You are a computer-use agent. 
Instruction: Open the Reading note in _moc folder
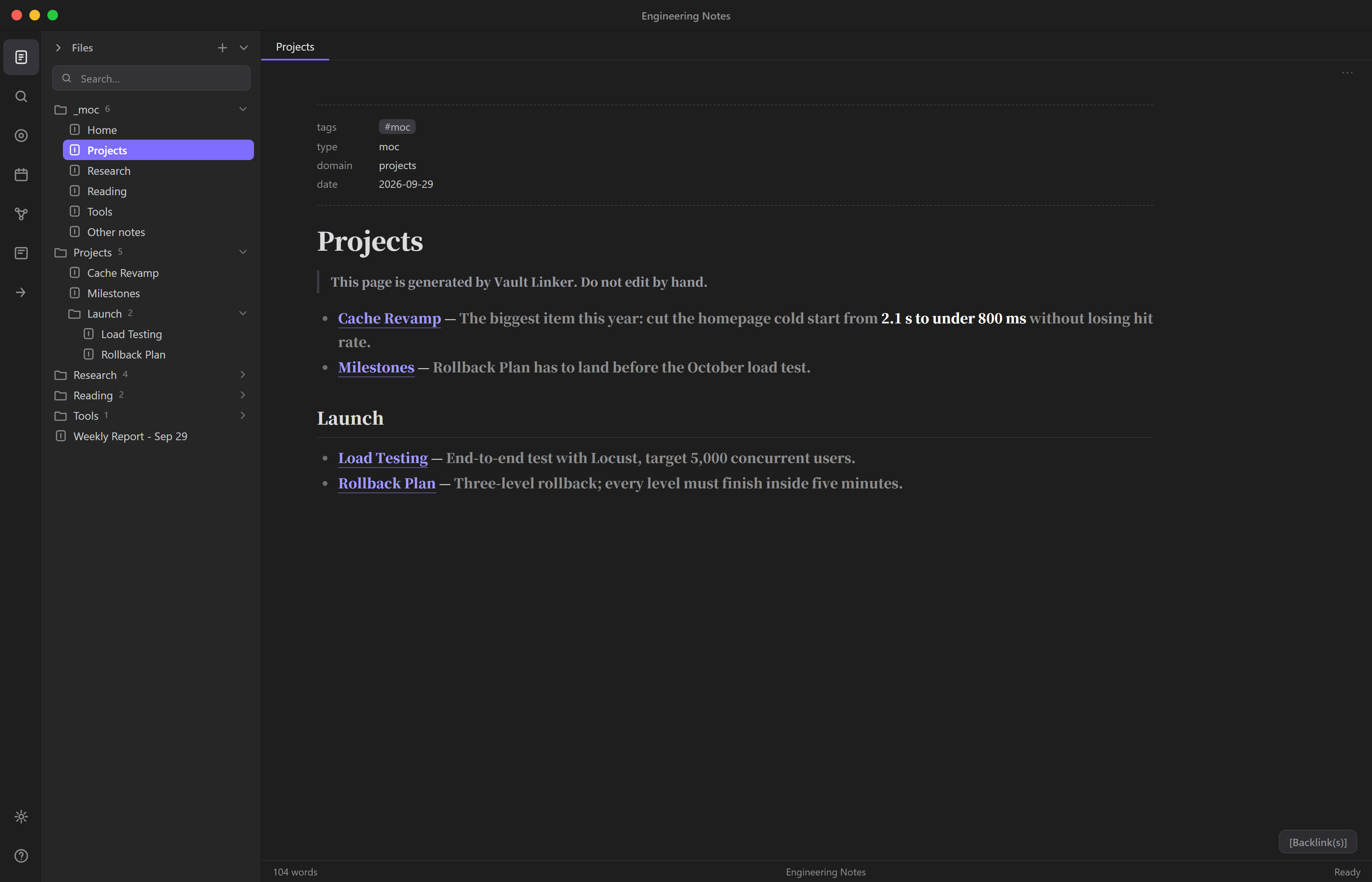(158, 191)
